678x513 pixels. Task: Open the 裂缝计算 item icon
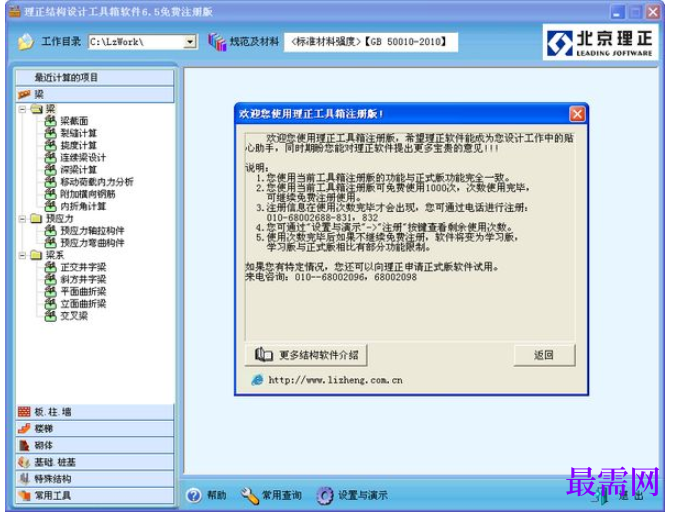click(51, 133)
